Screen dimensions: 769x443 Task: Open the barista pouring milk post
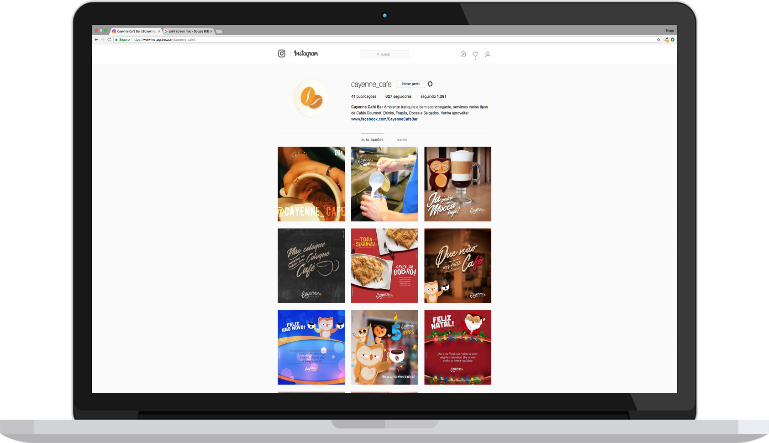click(x=384, y=184)
